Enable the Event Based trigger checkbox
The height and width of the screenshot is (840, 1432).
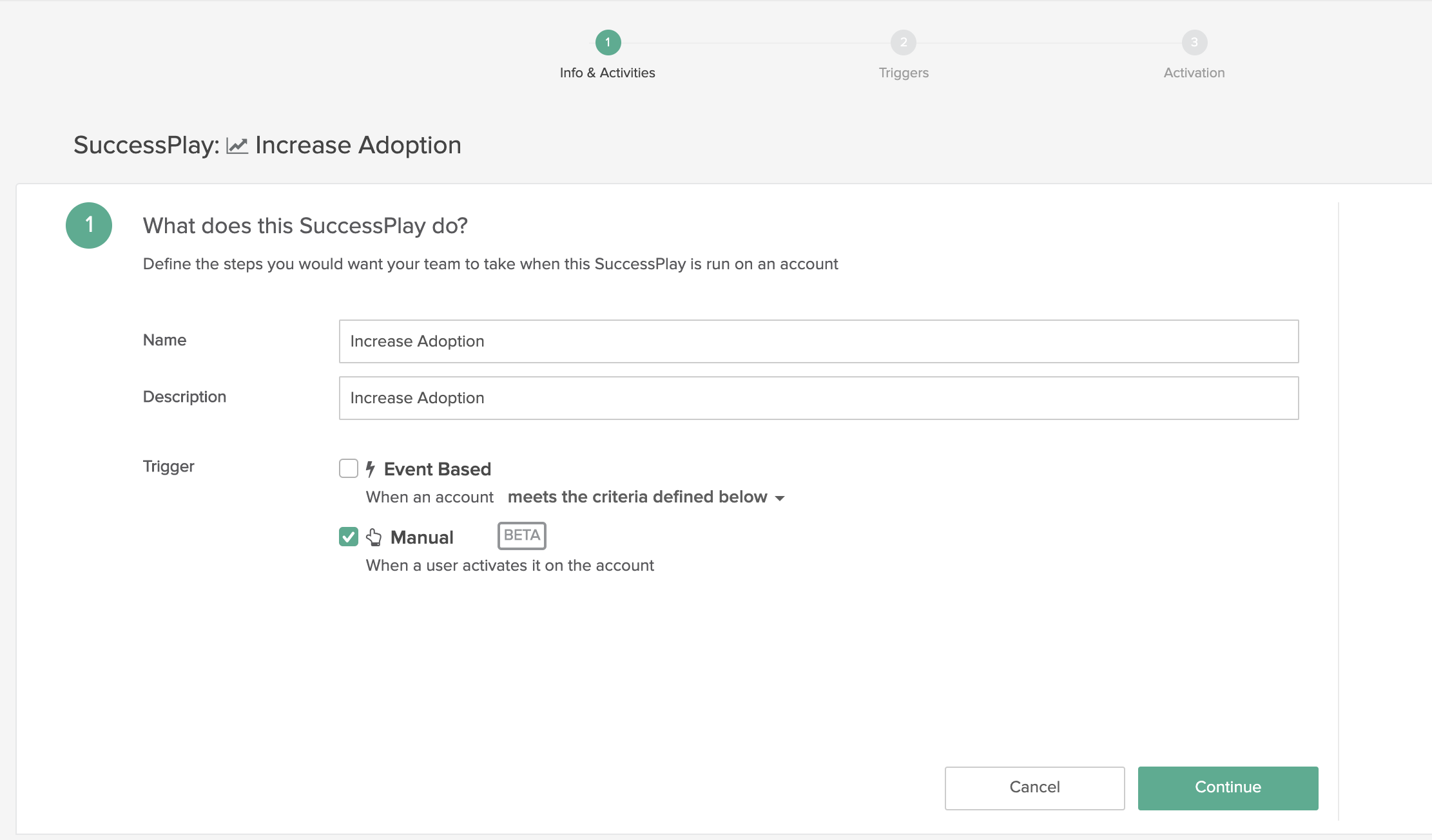tap(349, 468)
